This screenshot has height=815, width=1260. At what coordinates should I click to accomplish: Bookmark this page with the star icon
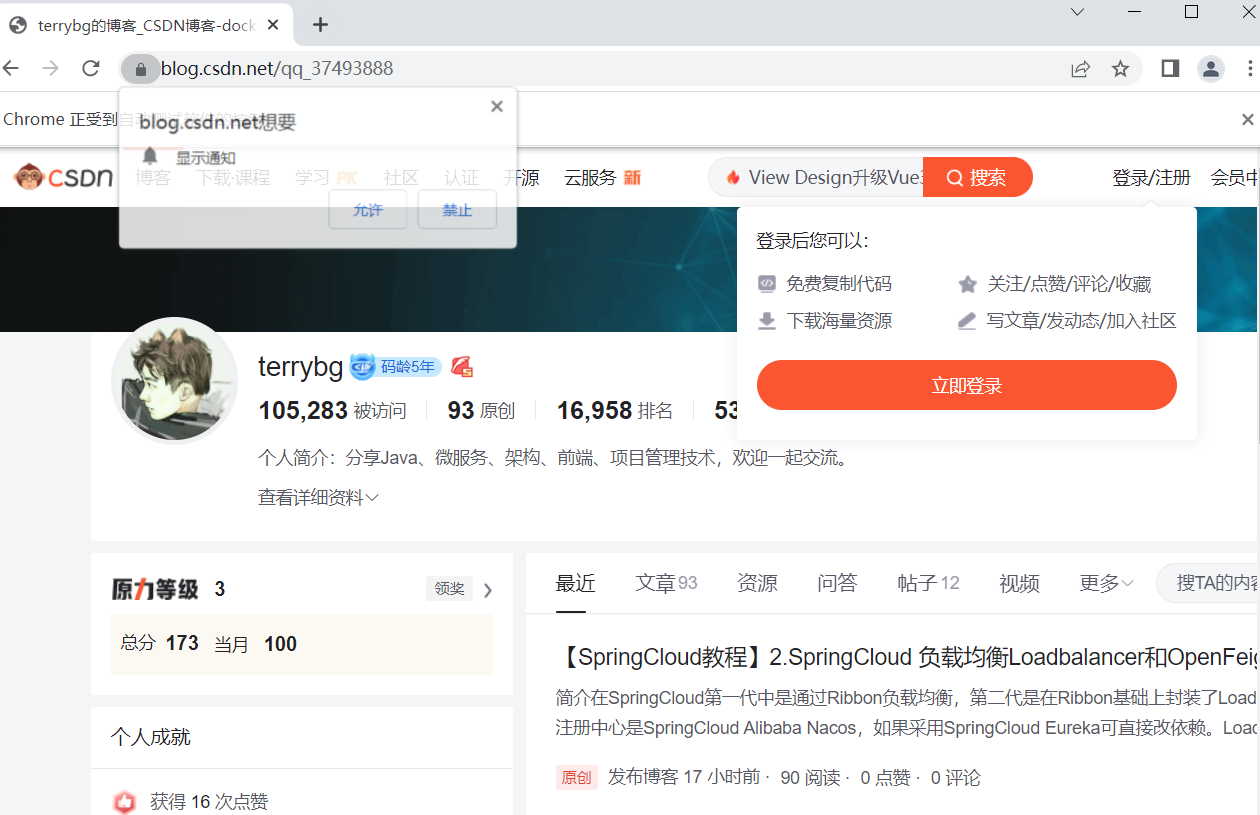(x=1120, y=69)
